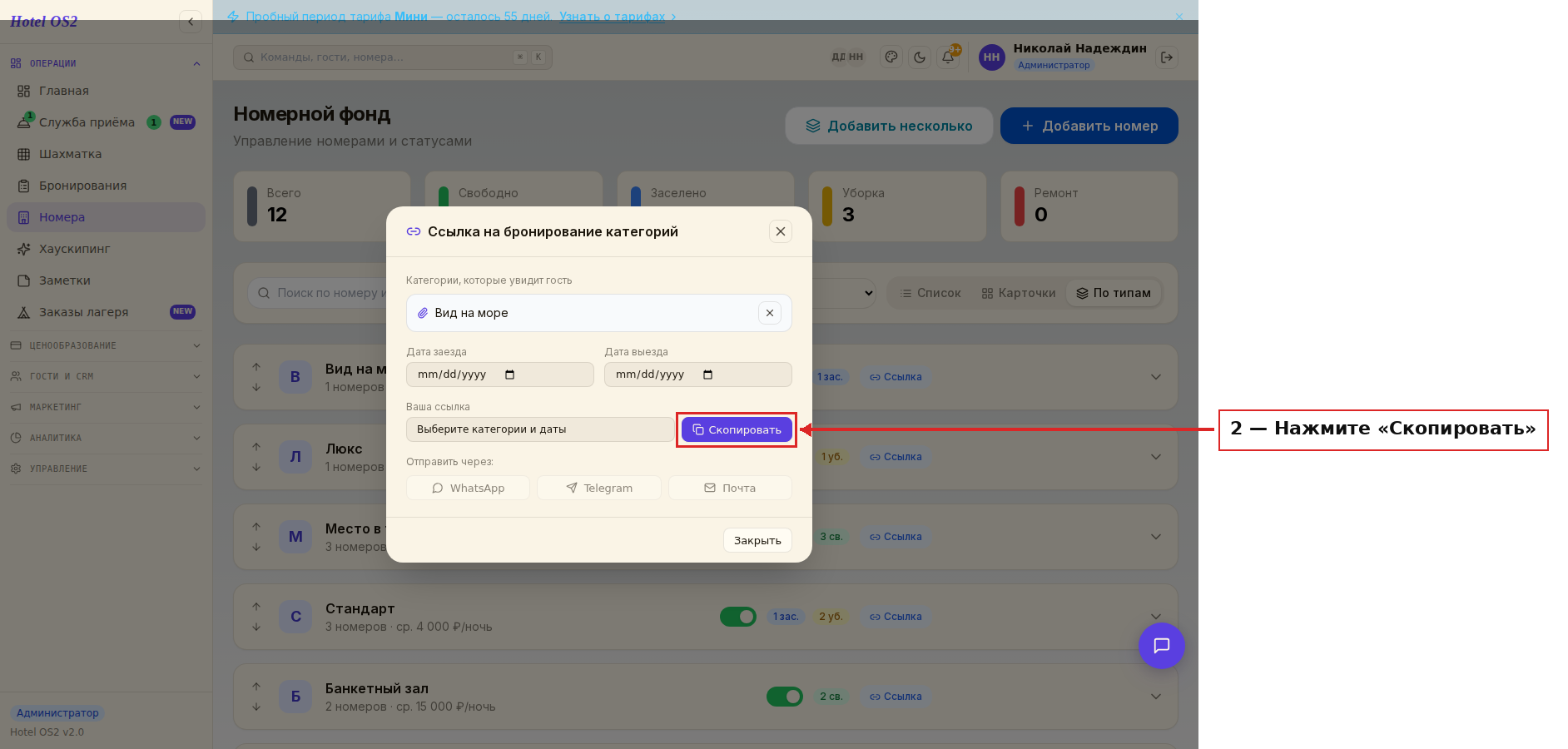Switch to dark mode moon icon

919,57
